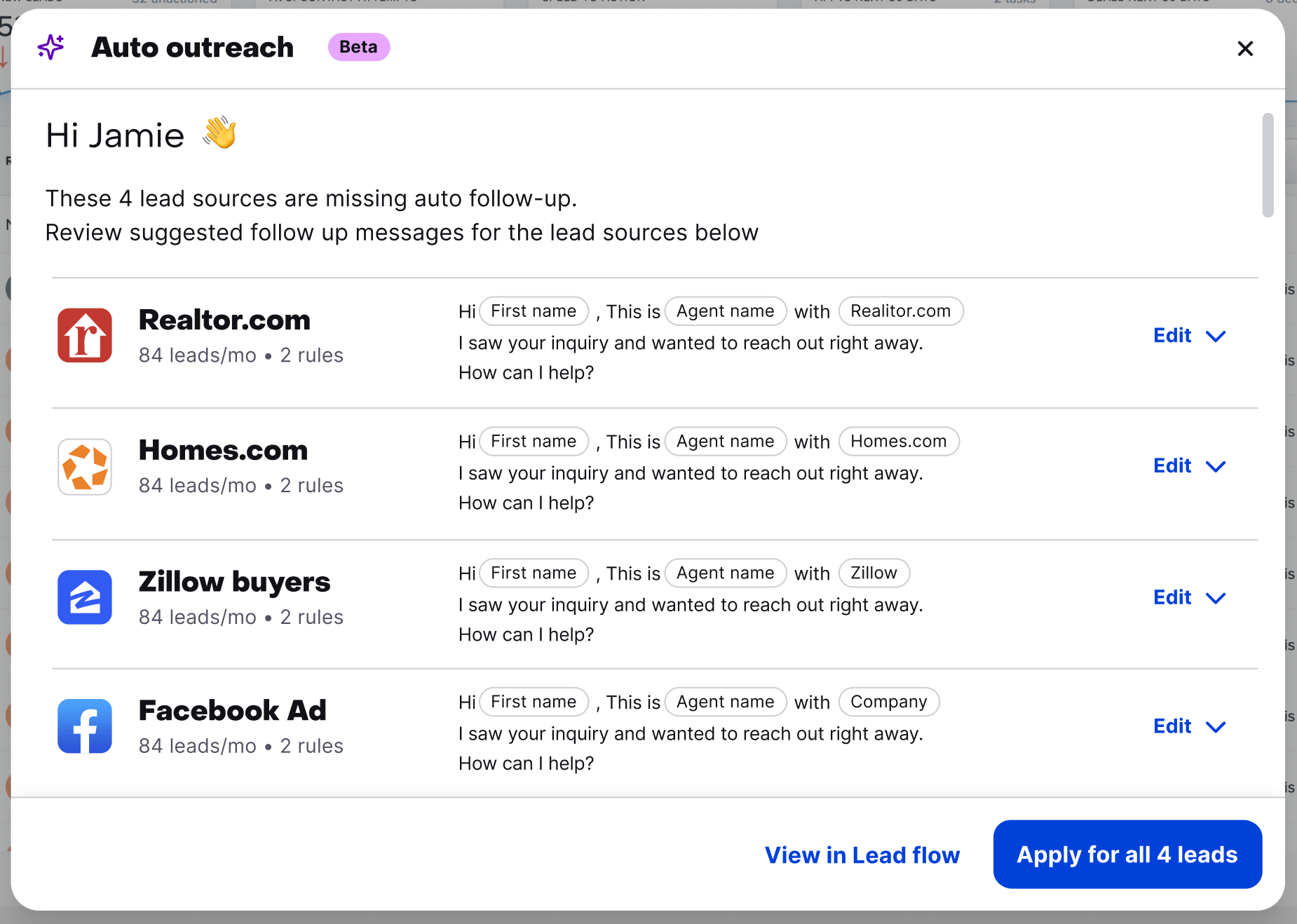Close the Auto outreach dialog
The height and width of the screenshot is (924, 1297).
[x=1245, y=48]
